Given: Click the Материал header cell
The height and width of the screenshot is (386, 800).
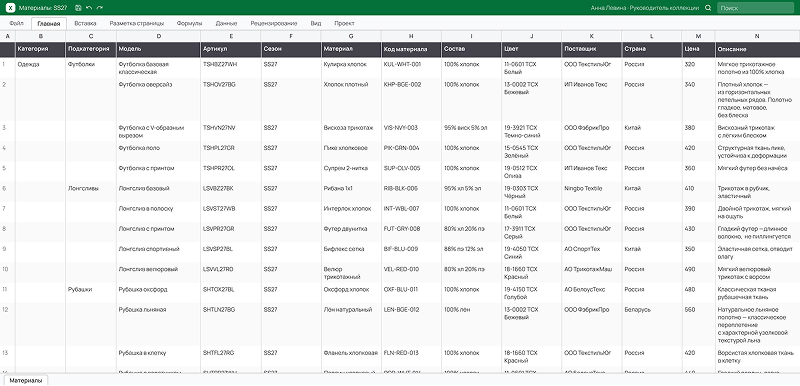Looking at the screenshot, I should click(351, 49).
